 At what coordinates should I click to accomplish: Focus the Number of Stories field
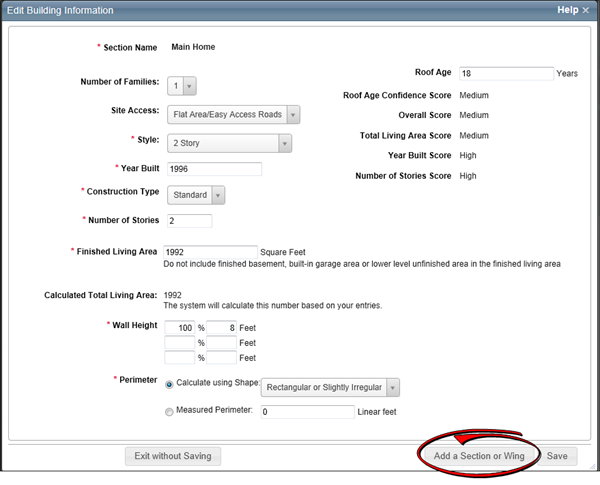point(189,221)
